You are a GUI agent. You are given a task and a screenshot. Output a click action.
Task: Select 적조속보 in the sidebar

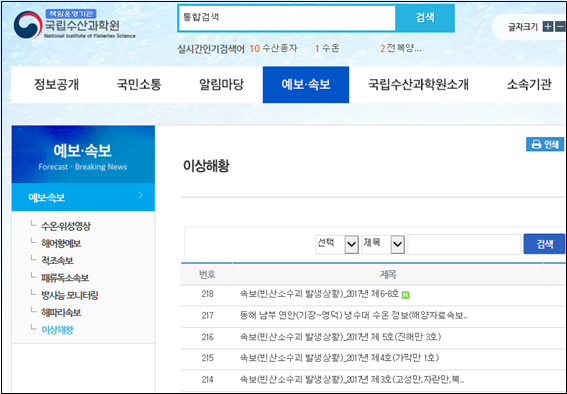tap(57, 260)
